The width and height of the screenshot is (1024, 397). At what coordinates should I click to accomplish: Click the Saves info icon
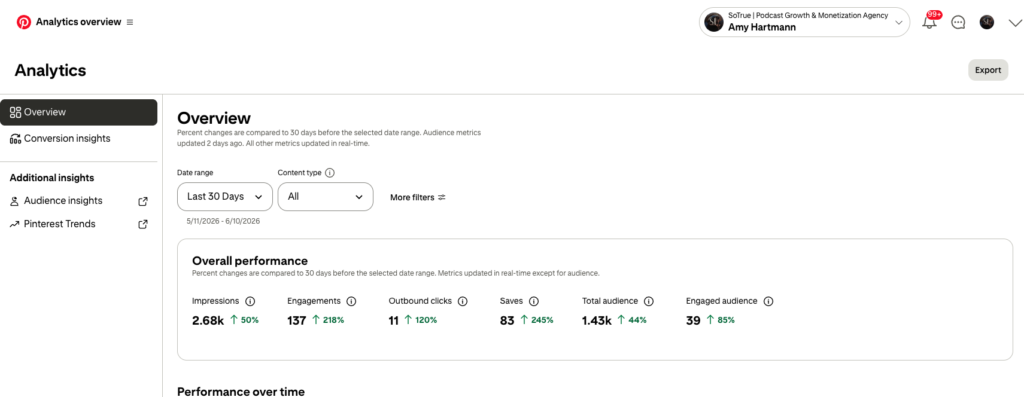click(x=534, y=302)
